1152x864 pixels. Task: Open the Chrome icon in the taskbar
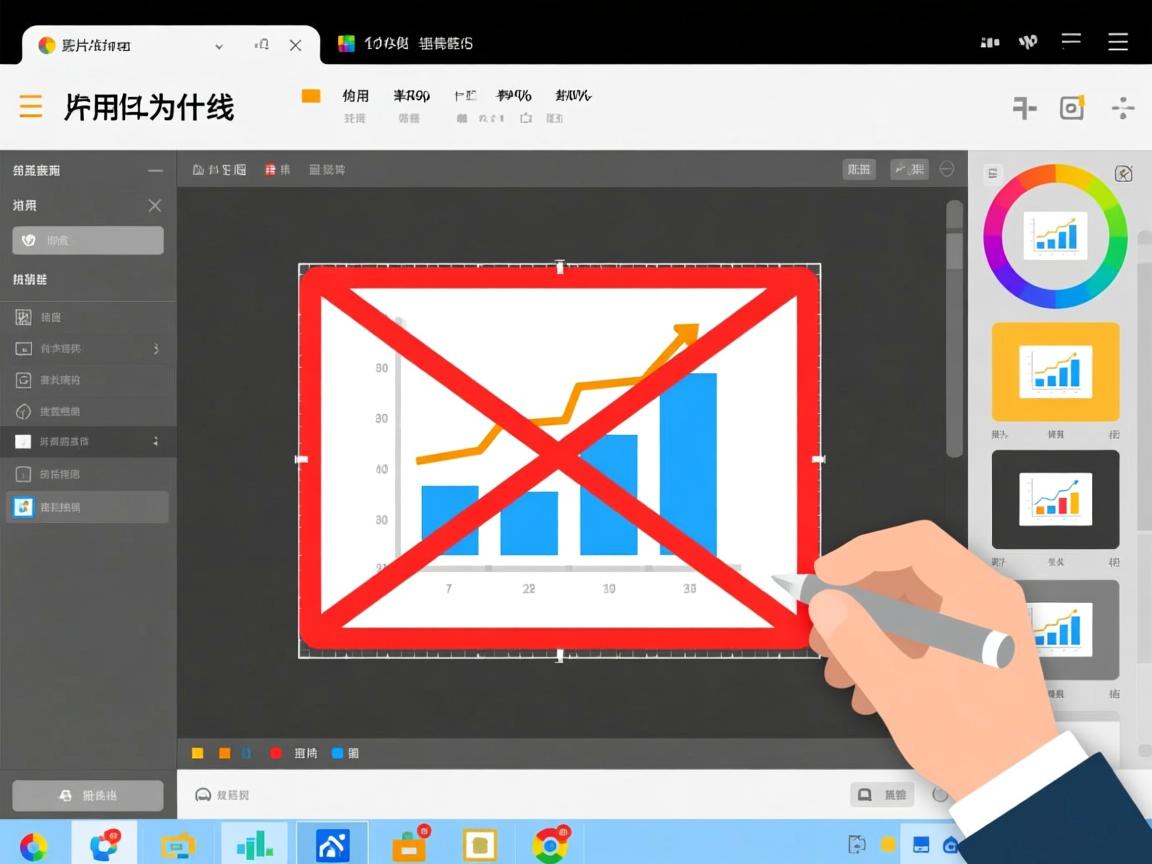click(549, 846)
